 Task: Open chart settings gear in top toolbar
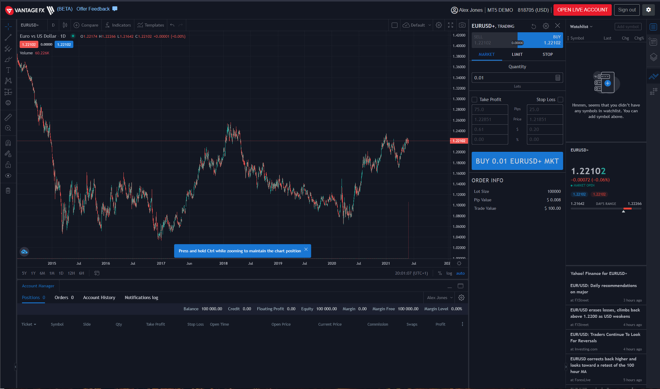tap(439, 25)
